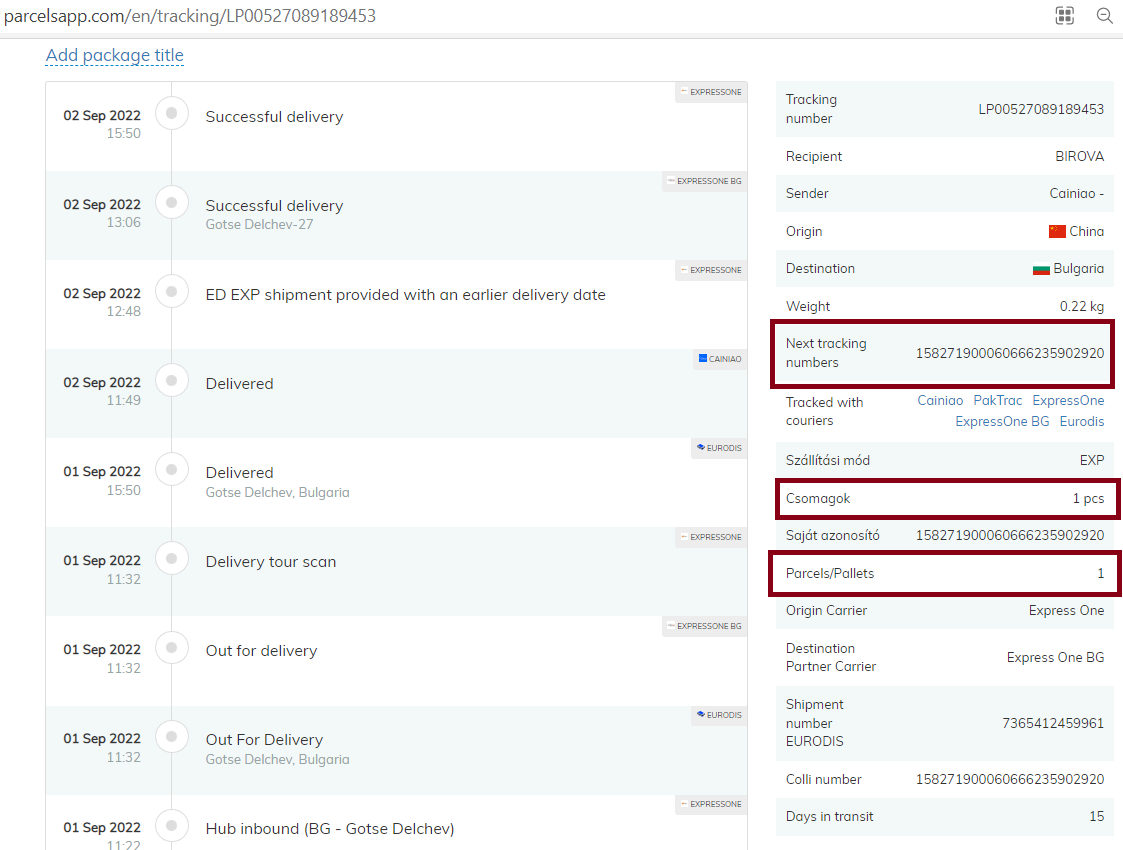Click the Cainiao carrier badge on the Delivered event
Image resolution: width=1123 pixels, height=850 pixels.
coord(720,359)
